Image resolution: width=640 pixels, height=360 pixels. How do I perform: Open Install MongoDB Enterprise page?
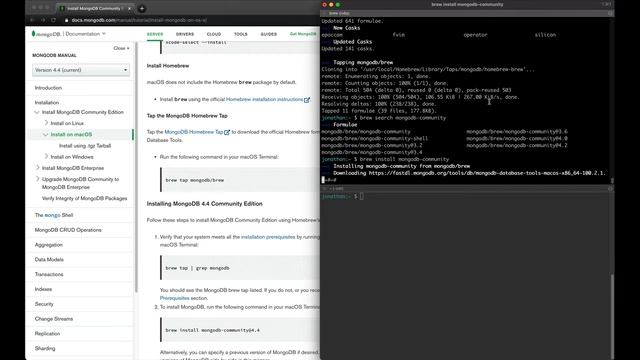point(73,168)
